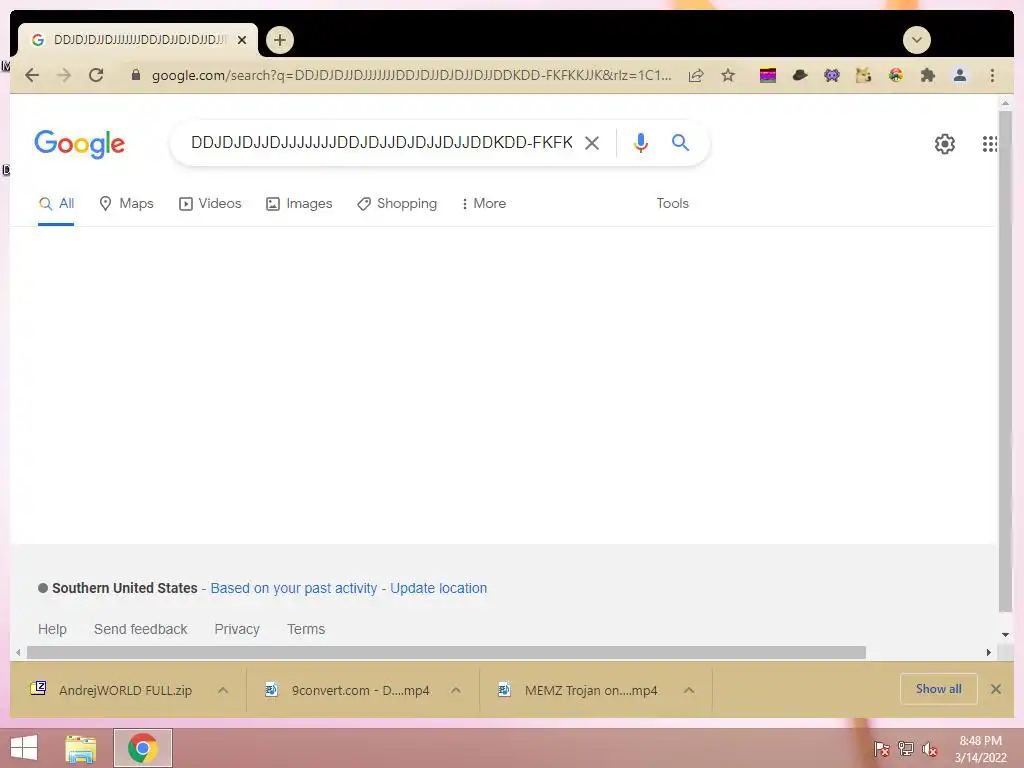Open the tab search dropdown arrow

coord(916,40)
